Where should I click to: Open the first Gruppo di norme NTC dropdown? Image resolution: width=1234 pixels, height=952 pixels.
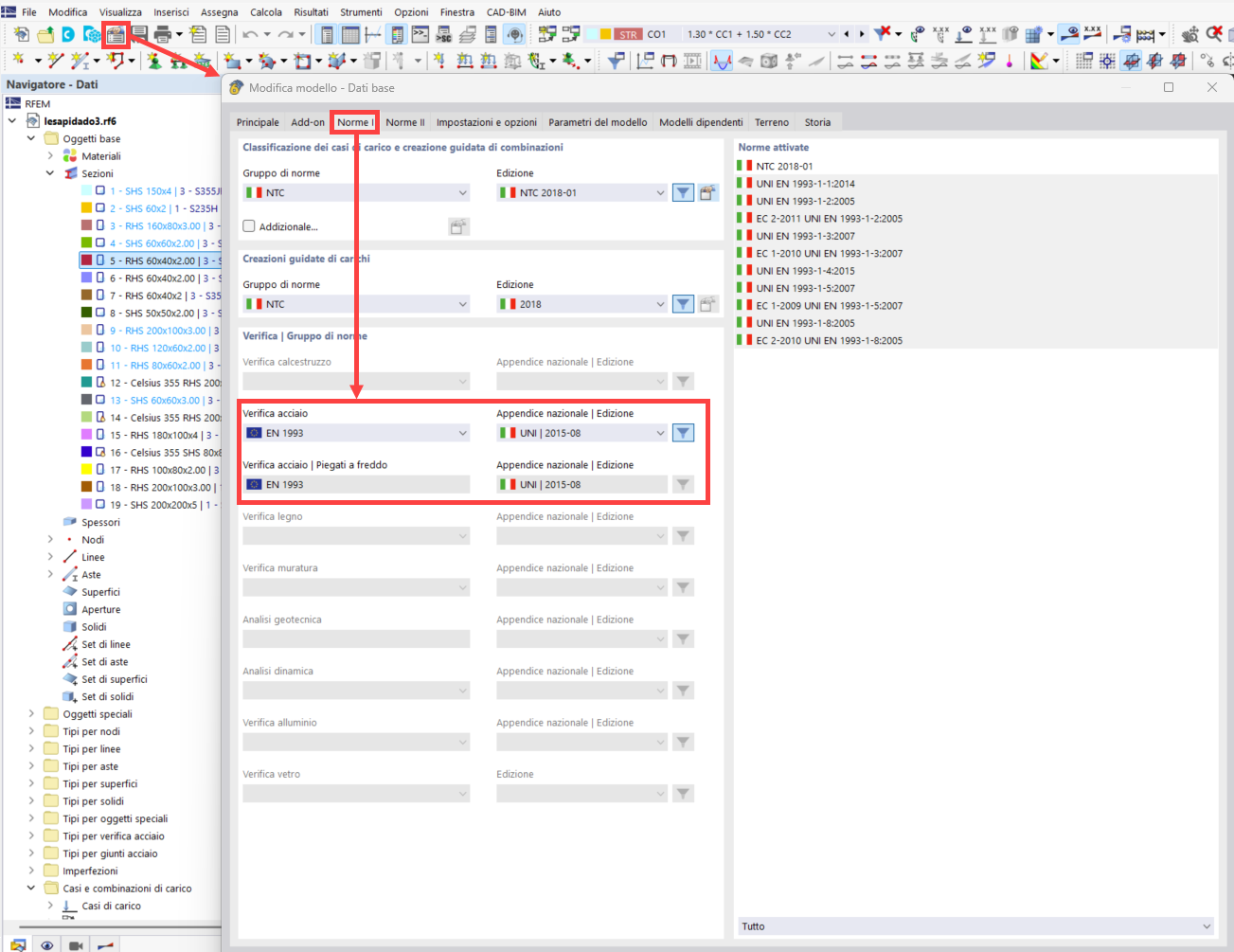[356, 192]
